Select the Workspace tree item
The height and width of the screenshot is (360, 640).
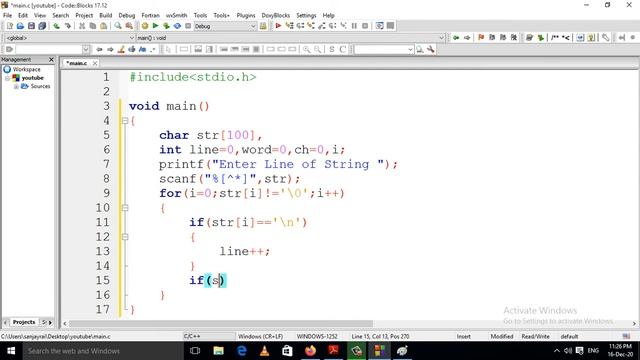pos(26,69)
